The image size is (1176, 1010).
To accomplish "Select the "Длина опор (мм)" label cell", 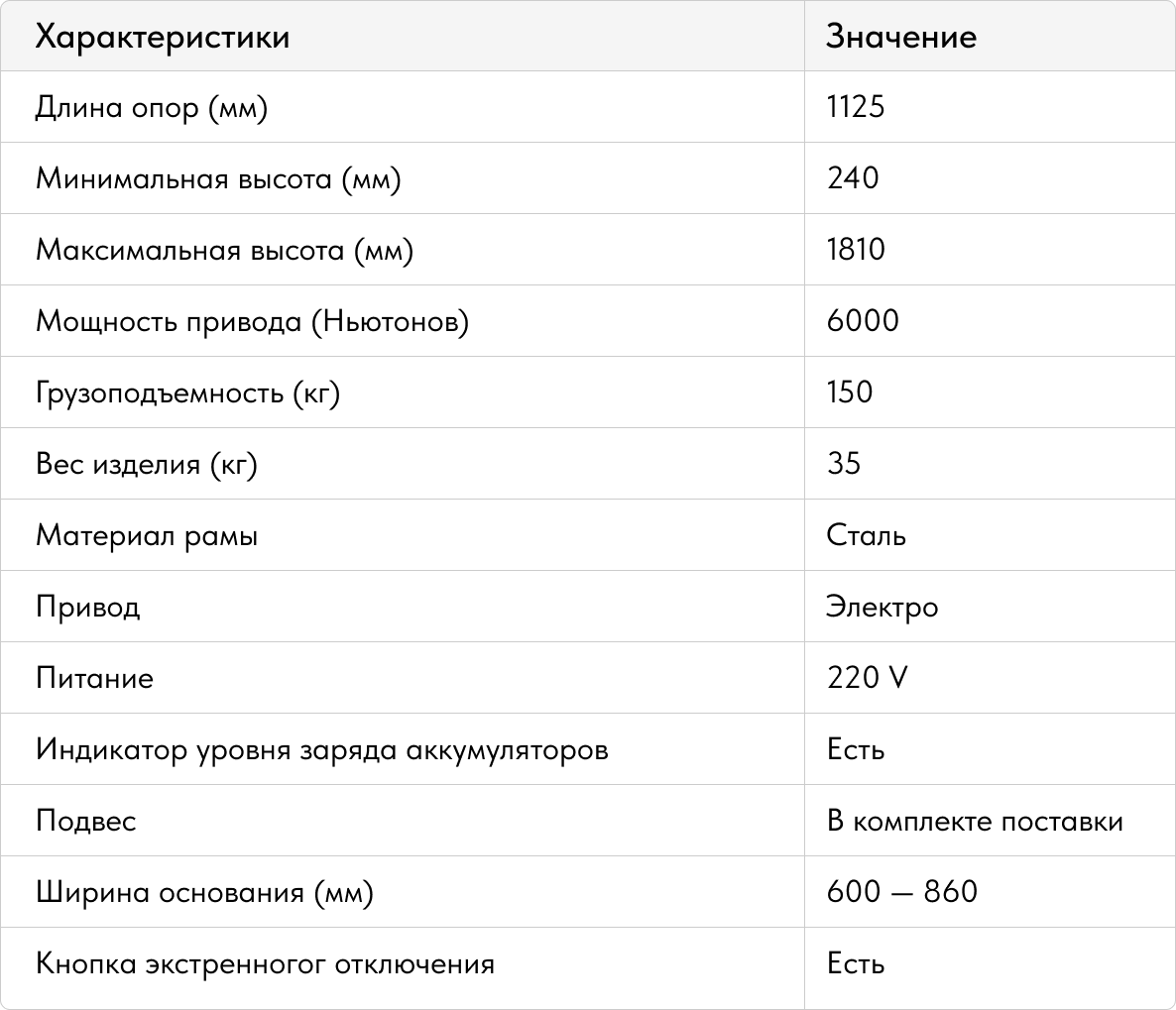I will tap(152, 106).
